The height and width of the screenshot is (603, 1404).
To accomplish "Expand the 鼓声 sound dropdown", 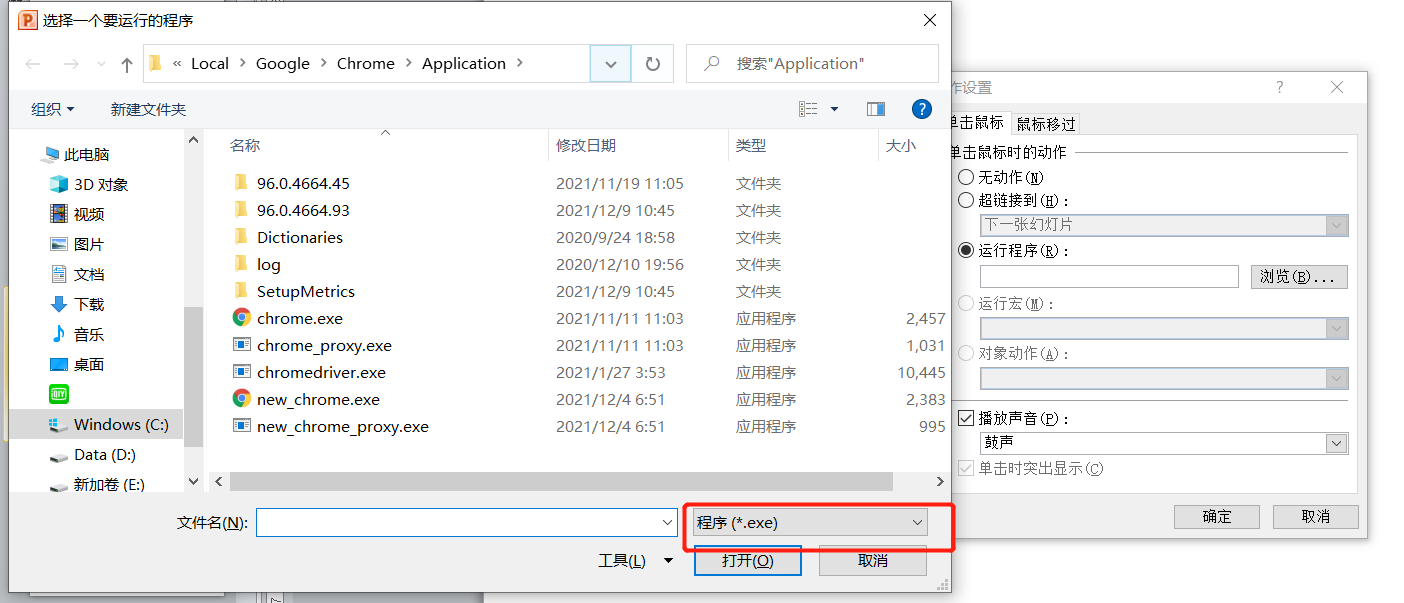I will [1336, 443].
